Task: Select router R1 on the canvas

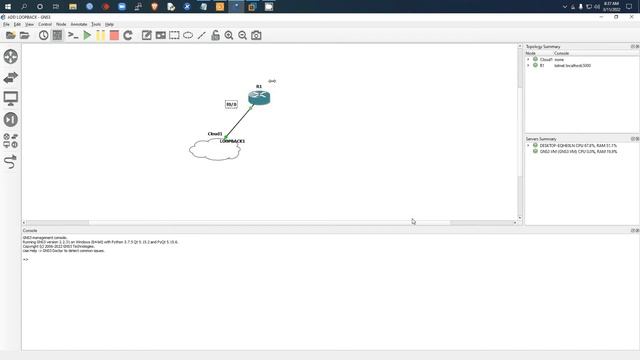Action: (x=259, y=98)
